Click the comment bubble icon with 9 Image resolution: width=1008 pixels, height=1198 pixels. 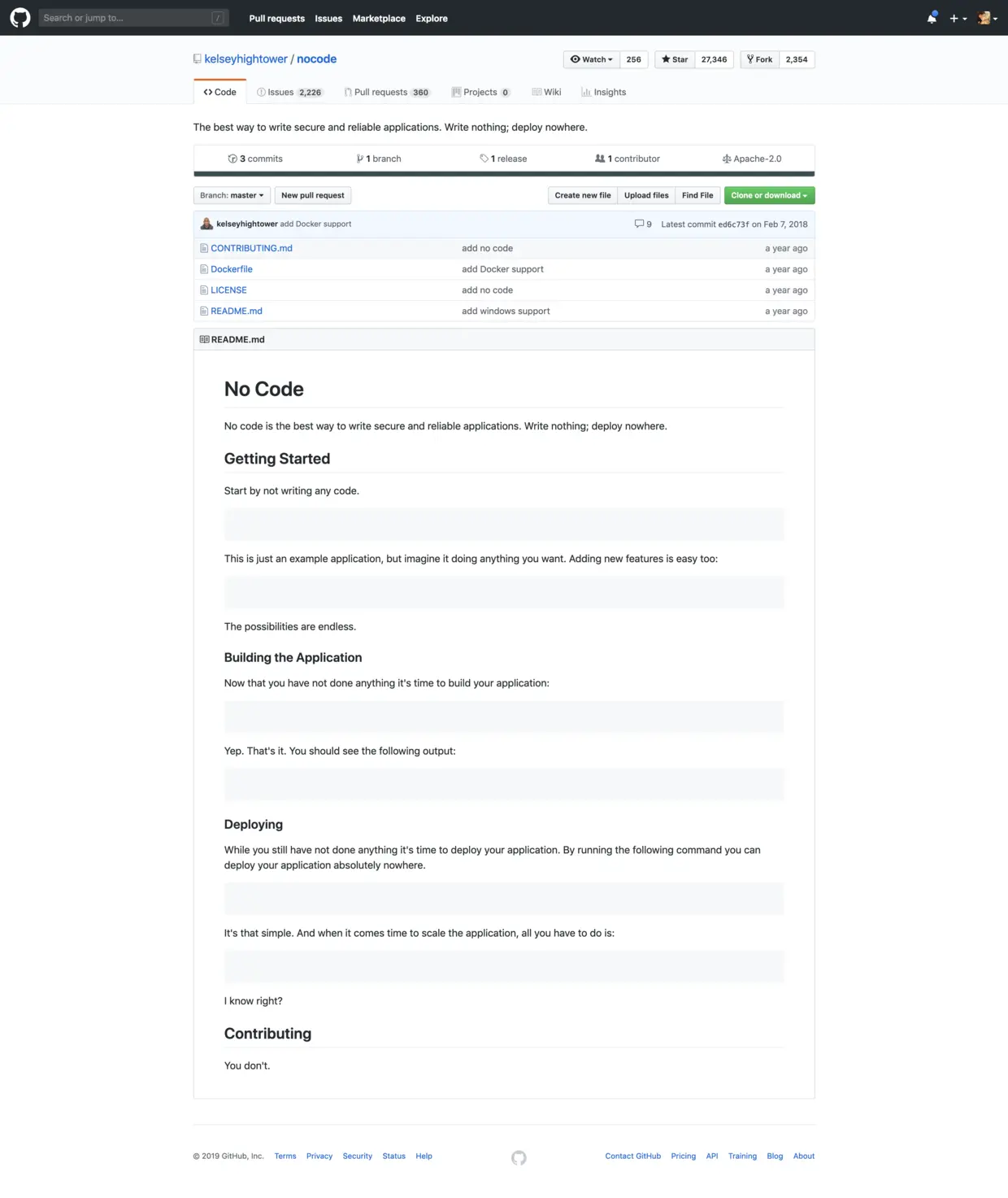(639, 224)
